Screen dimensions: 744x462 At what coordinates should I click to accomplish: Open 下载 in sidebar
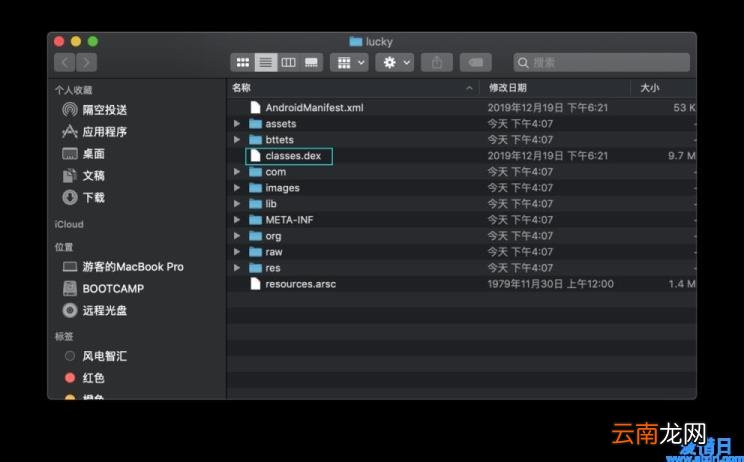(x=84, y=197)
